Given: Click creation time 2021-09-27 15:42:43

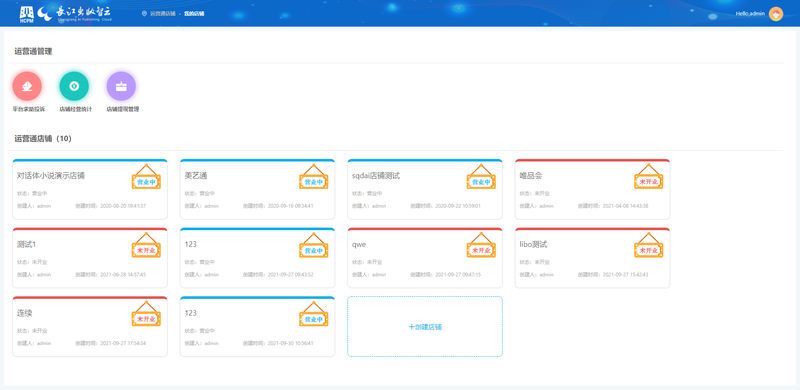Looking at the screenshot, I should coord(626,275).
